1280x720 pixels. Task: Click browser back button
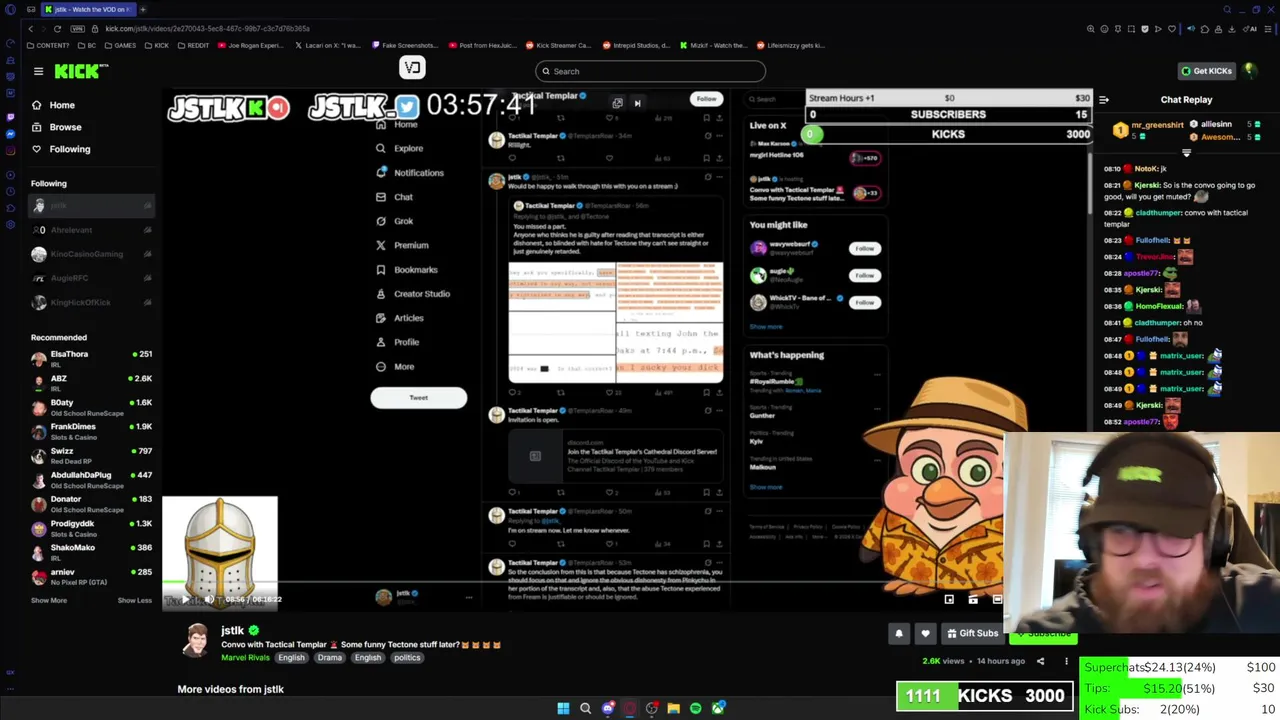[x=30, y=29]
